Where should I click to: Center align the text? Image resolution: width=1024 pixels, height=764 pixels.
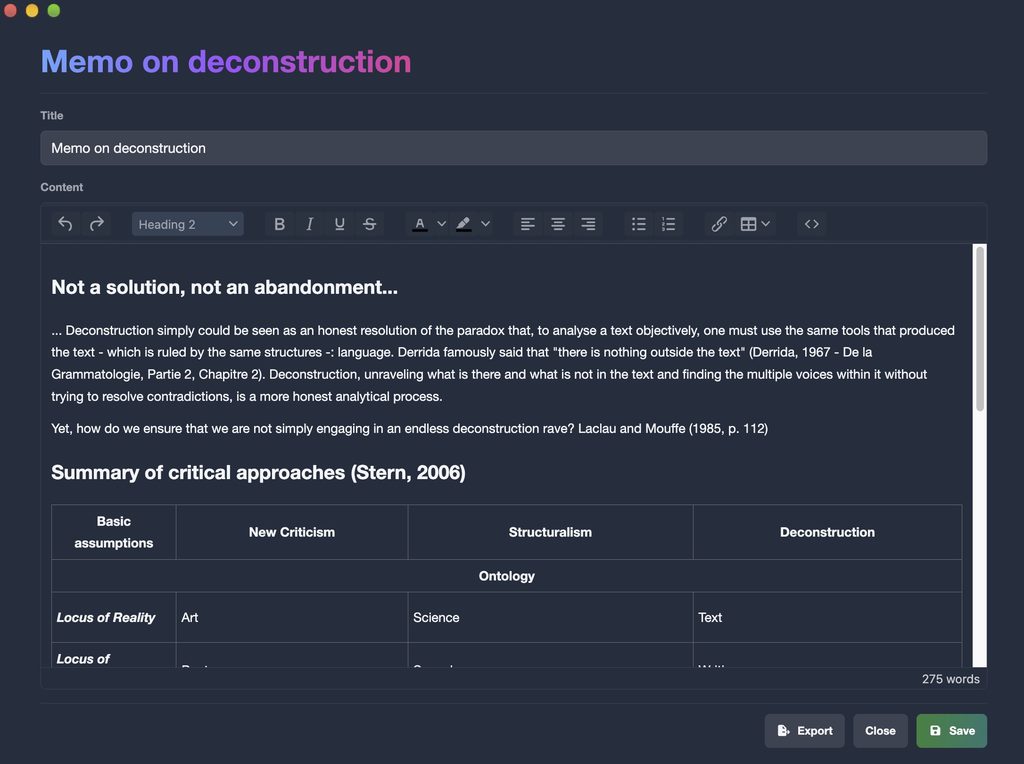pos(558,224)
